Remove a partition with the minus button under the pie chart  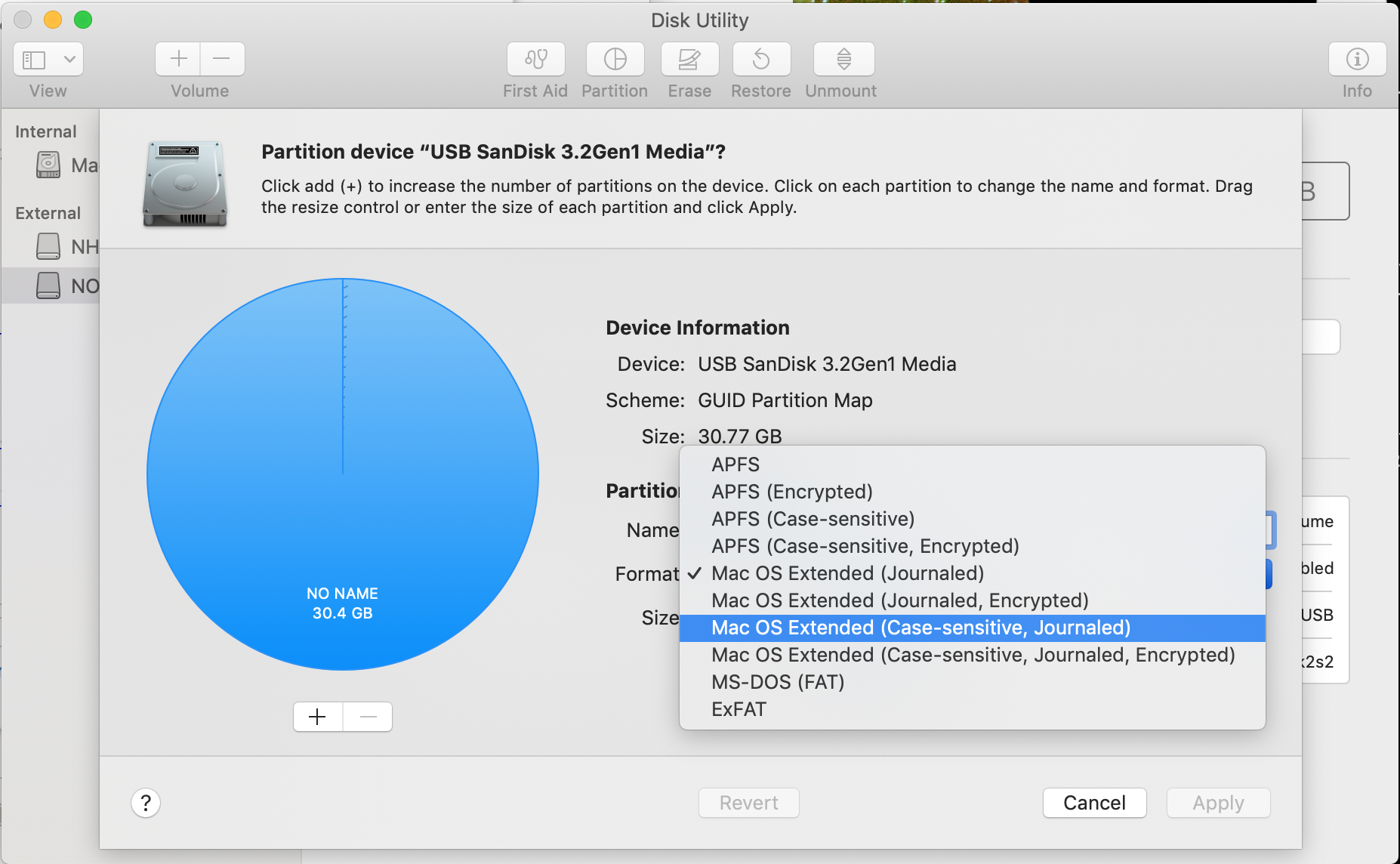pos(368,716)
